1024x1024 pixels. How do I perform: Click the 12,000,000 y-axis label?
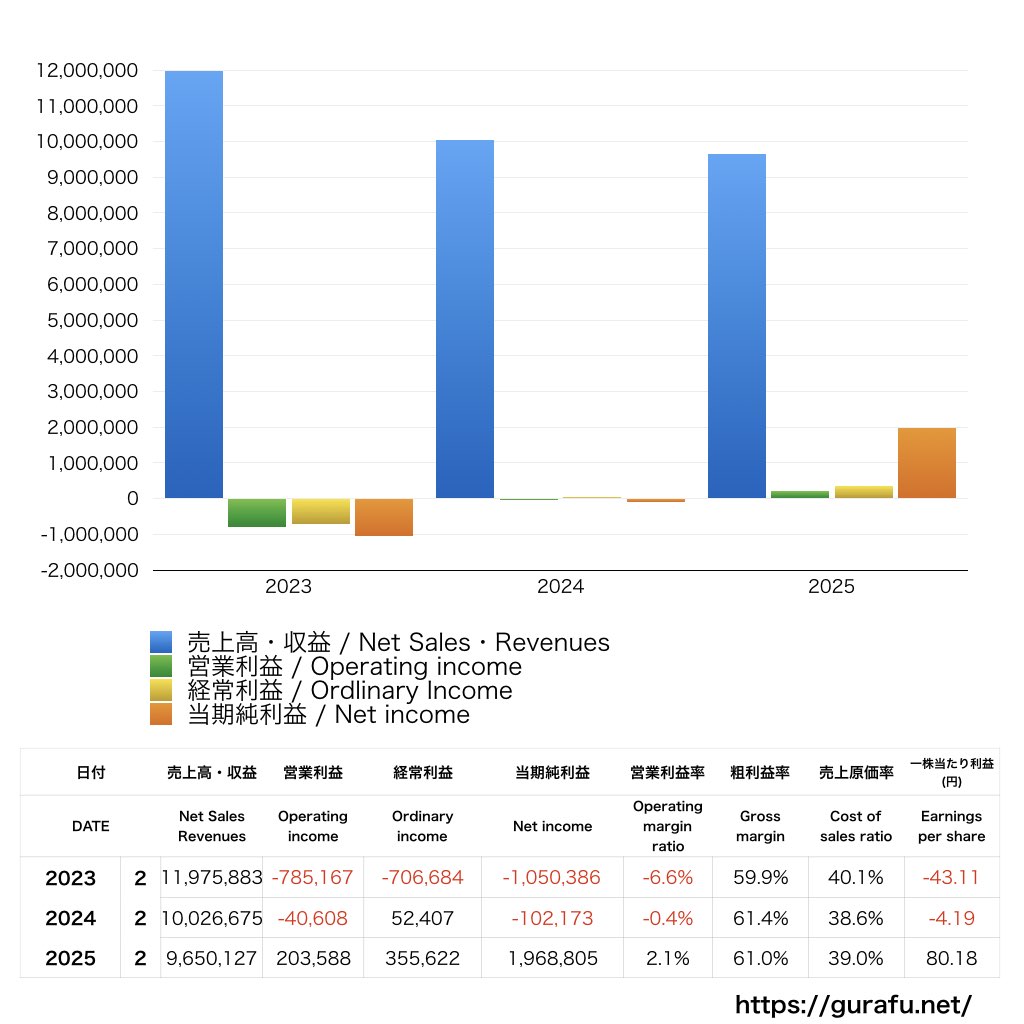(84, 71)
